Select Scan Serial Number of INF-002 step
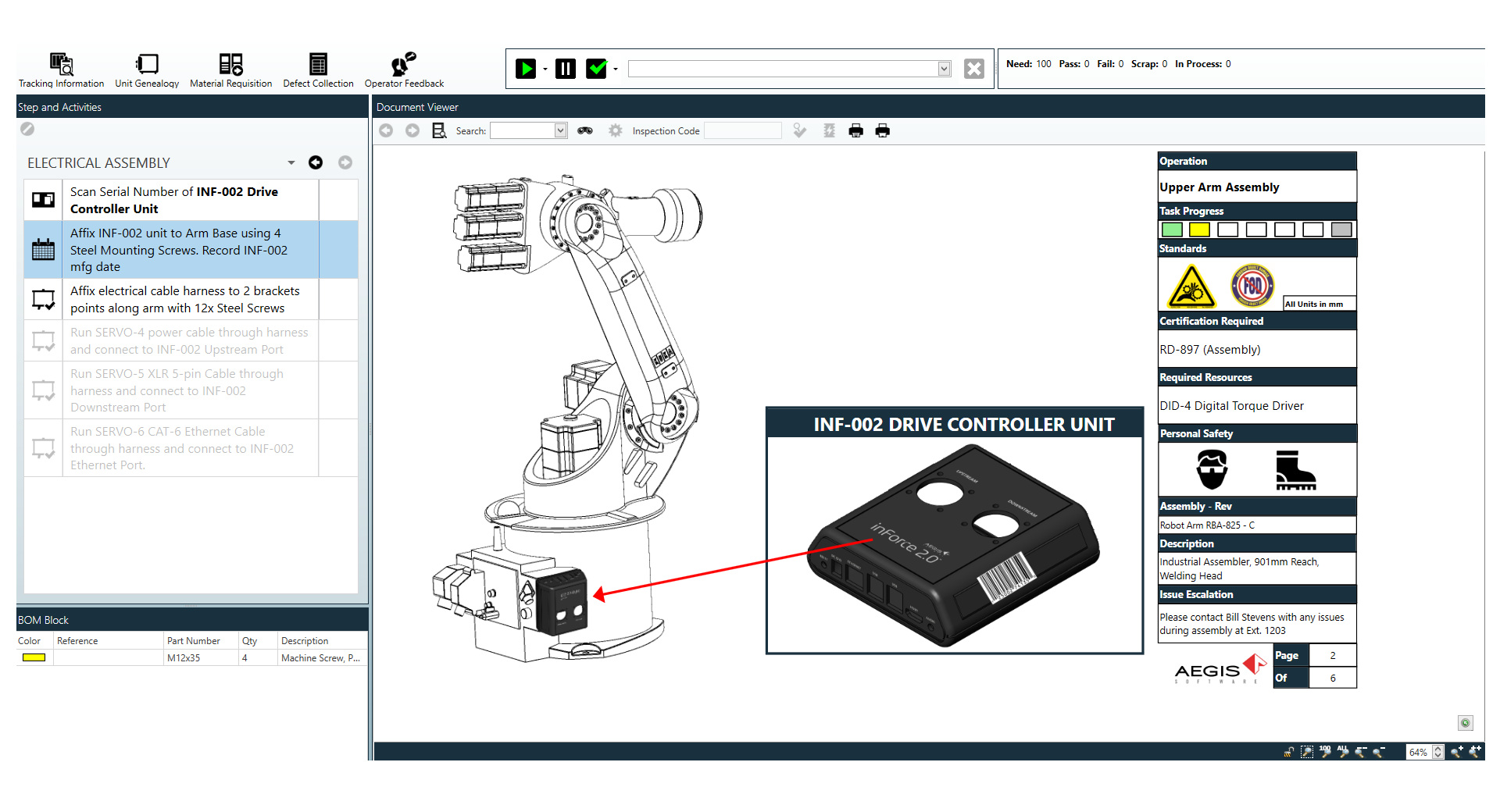The image size is (1500, 812). (x=191, y=200)
